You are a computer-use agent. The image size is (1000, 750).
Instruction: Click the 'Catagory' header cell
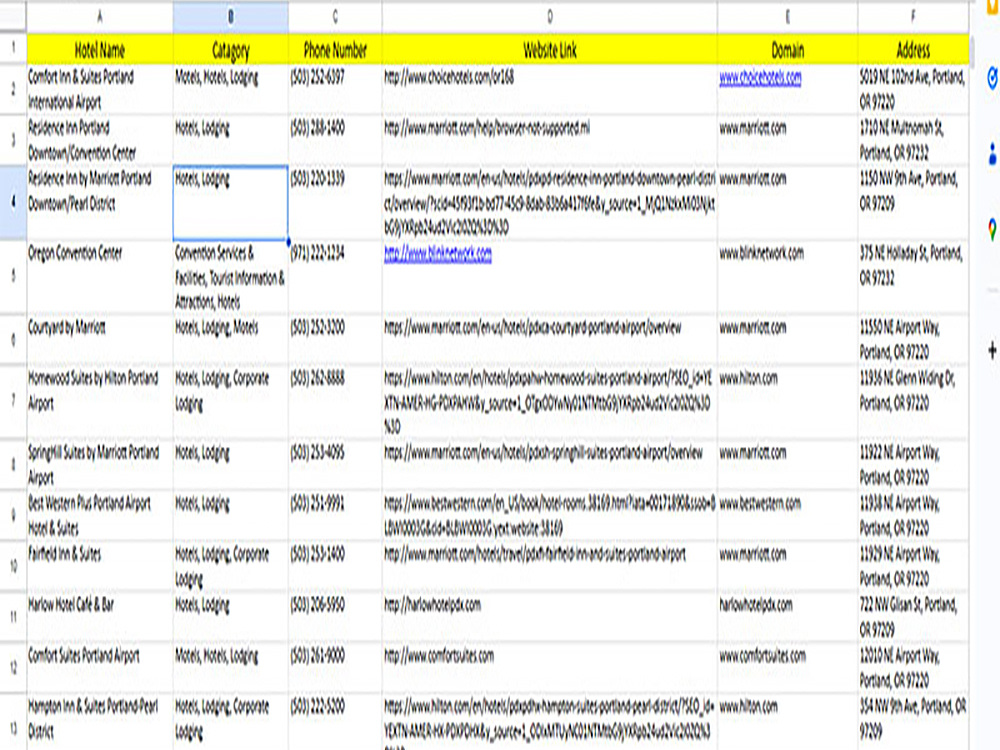point(230,49)
